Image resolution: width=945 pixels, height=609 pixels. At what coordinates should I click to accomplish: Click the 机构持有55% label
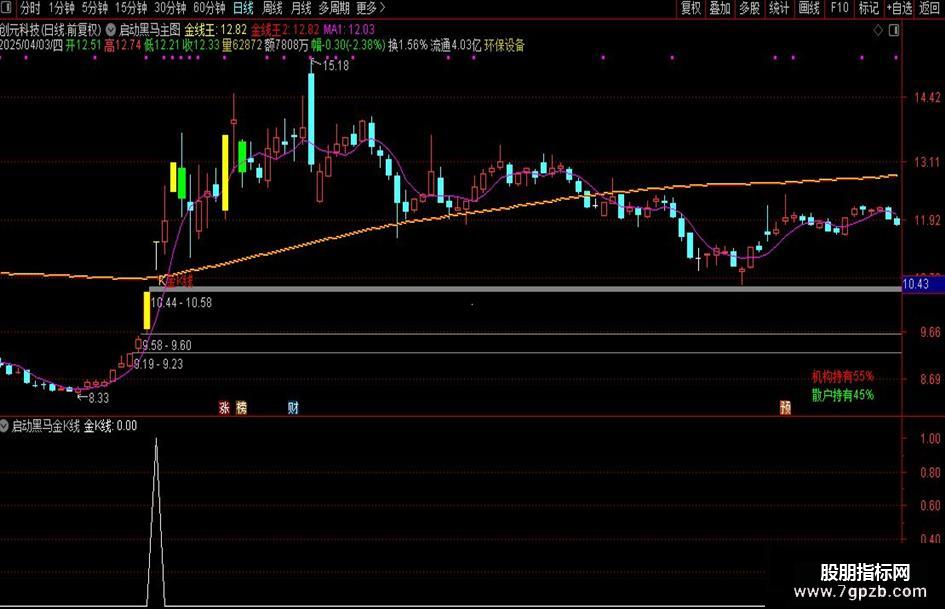click(843, 376)
